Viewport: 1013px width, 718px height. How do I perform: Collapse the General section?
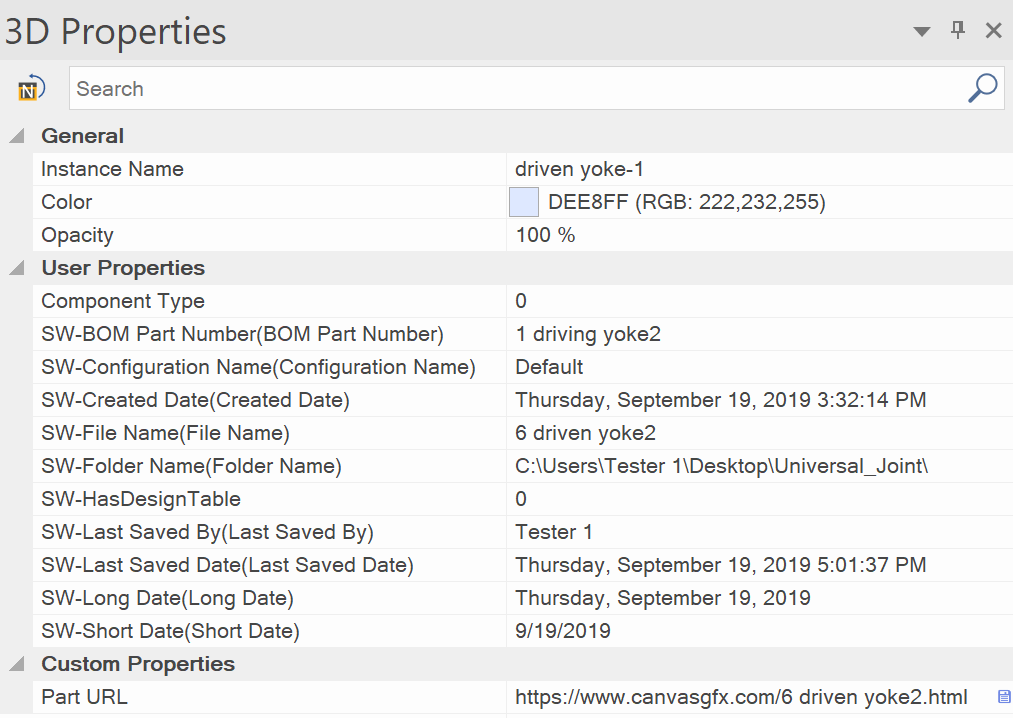tap(17, 136)
